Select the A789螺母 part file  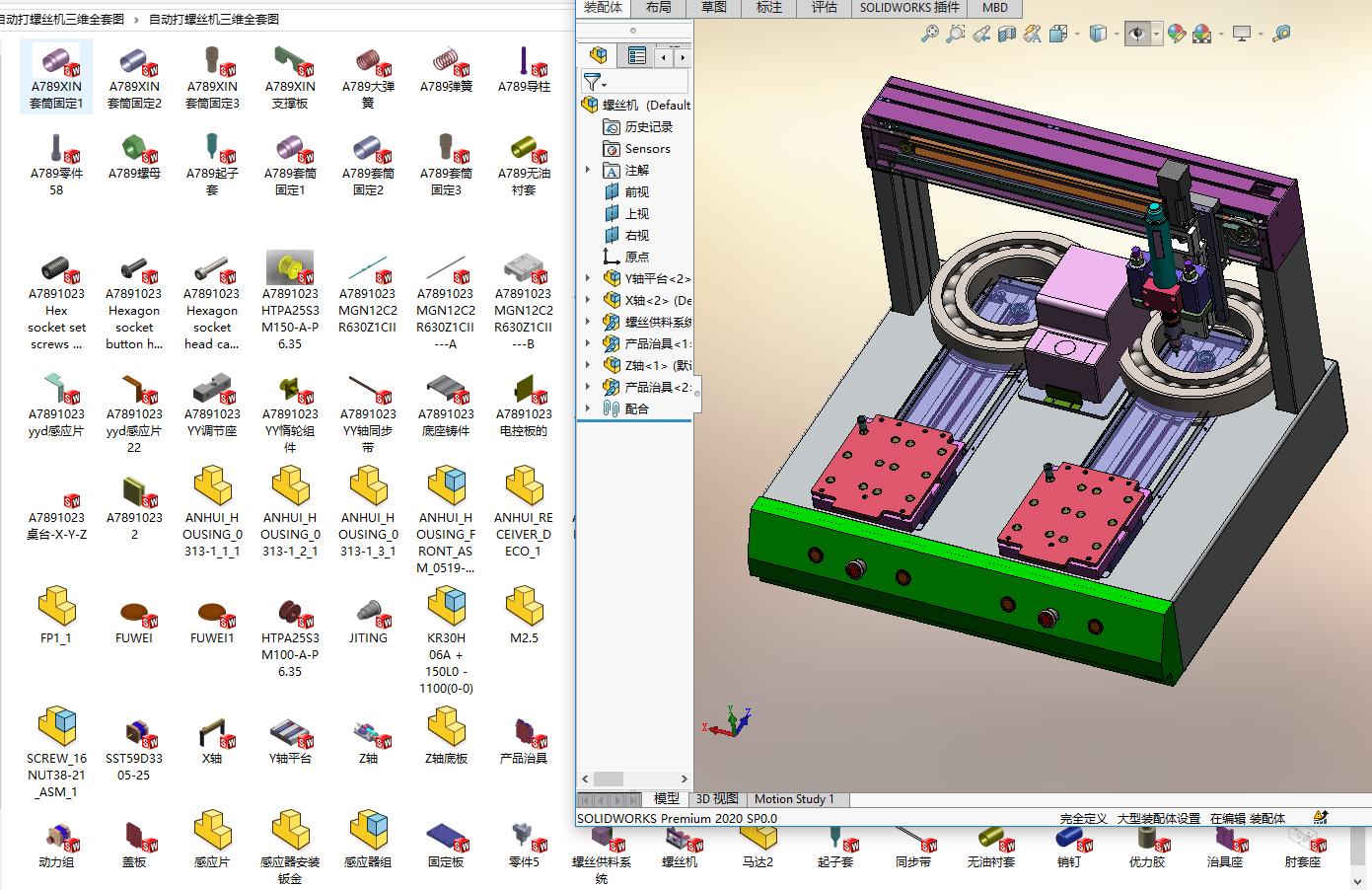coord(134,157)
